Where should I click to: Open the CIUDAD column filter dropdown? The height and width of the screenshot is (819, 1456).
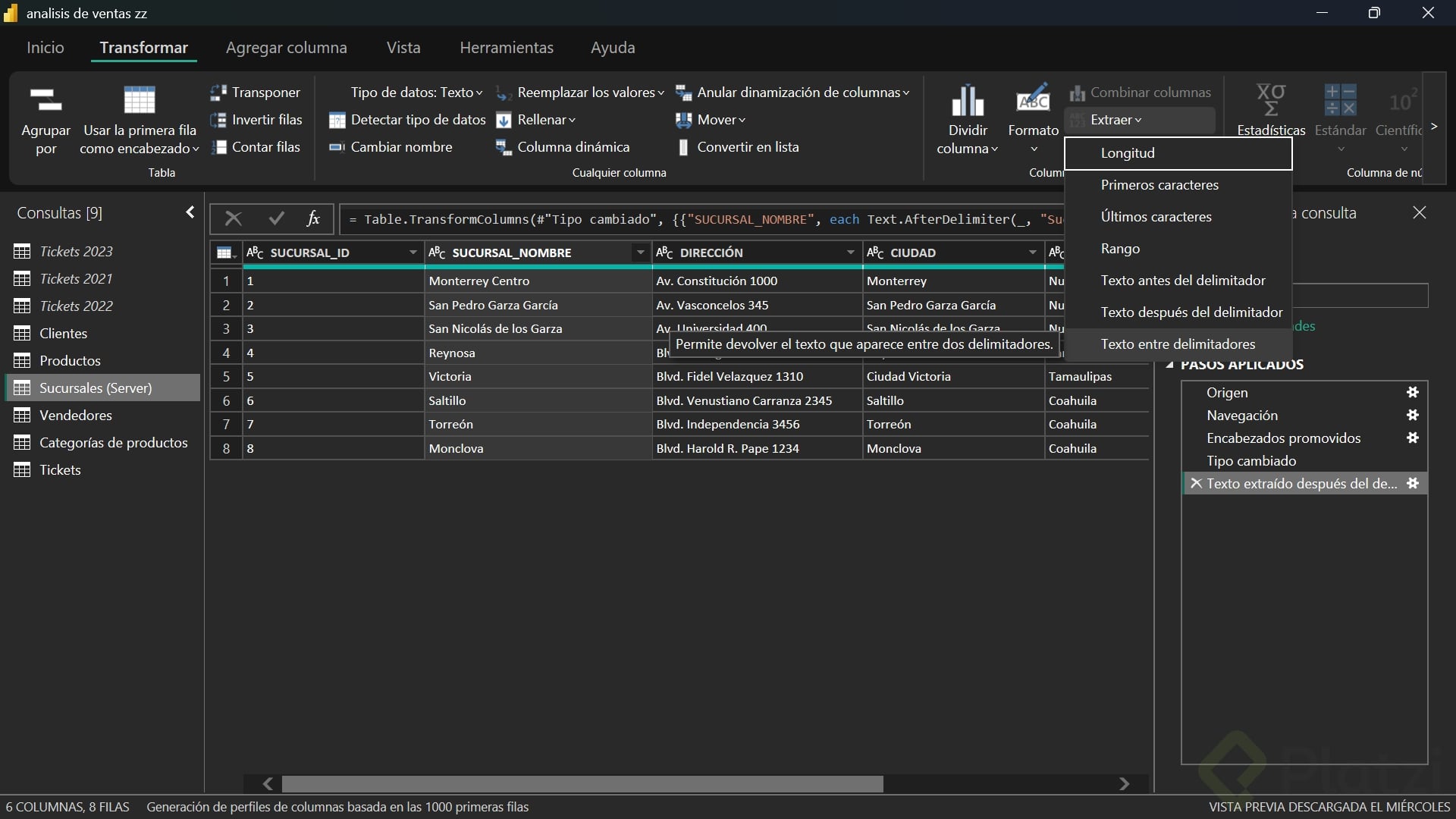[1032, 253]
